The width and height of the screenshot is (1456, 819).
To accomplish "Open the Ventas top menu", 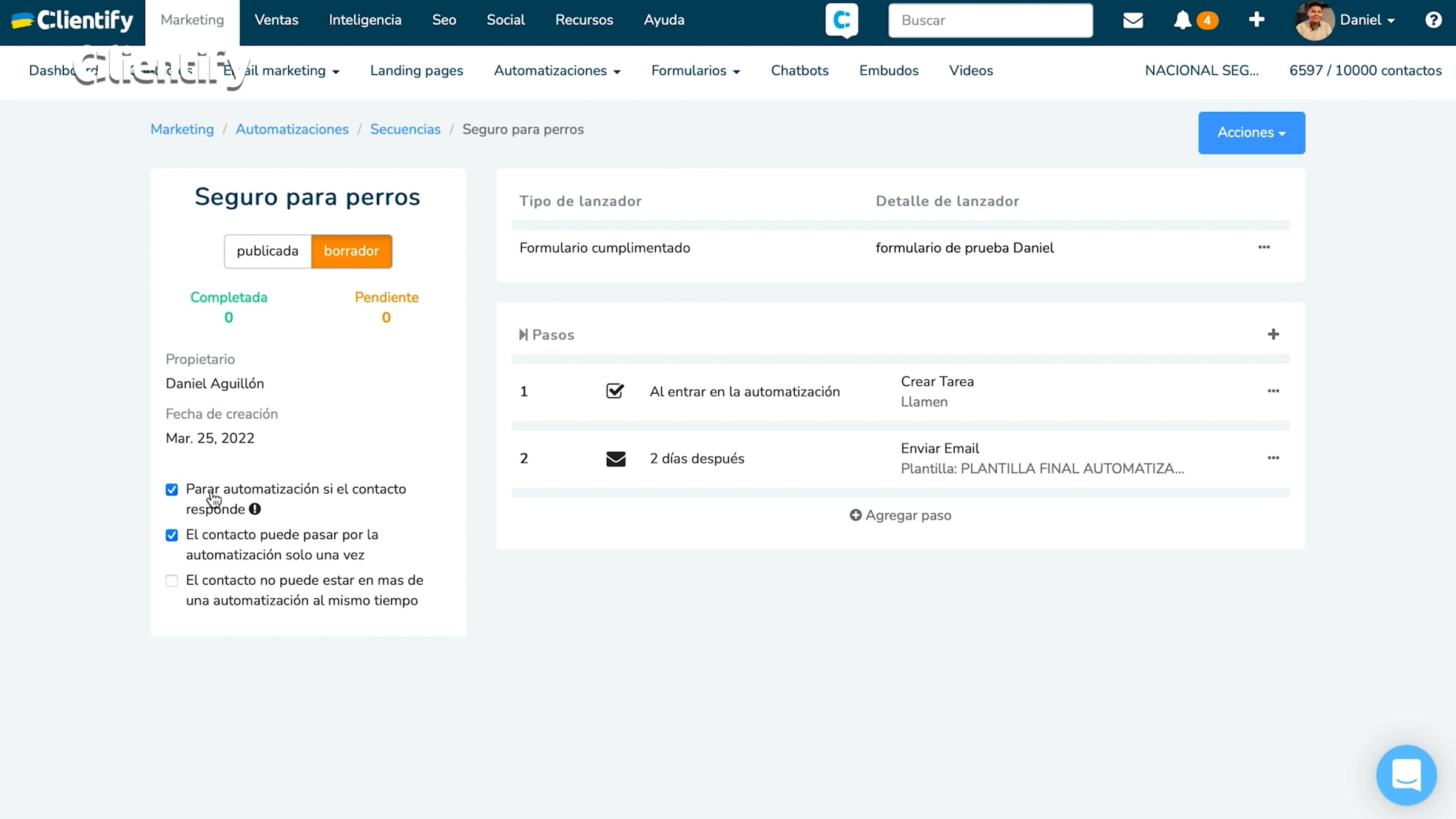I will [276, 21].
